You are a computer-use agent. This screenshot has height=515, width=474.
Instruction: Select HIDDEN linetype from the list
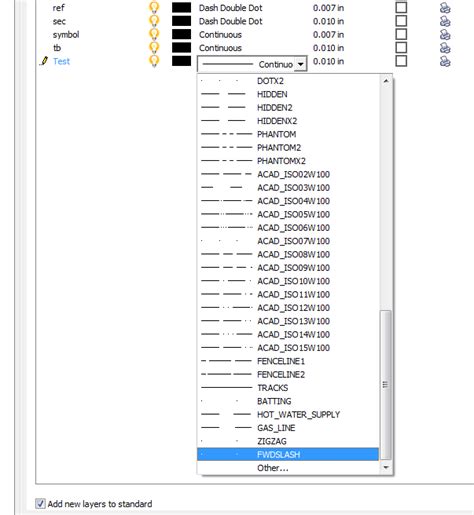[x=288, y=94]
